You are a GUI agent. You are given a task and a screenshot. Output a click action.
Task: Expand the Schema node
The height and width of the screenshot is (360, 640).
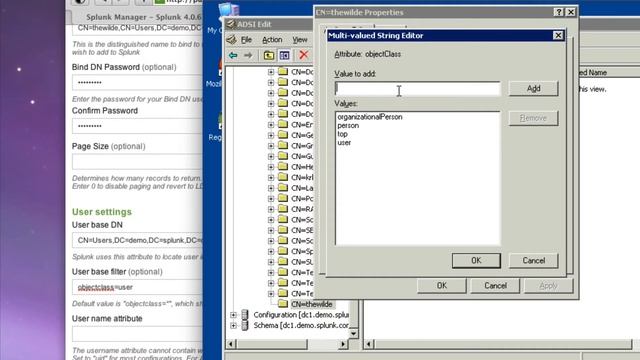[233, 326]
